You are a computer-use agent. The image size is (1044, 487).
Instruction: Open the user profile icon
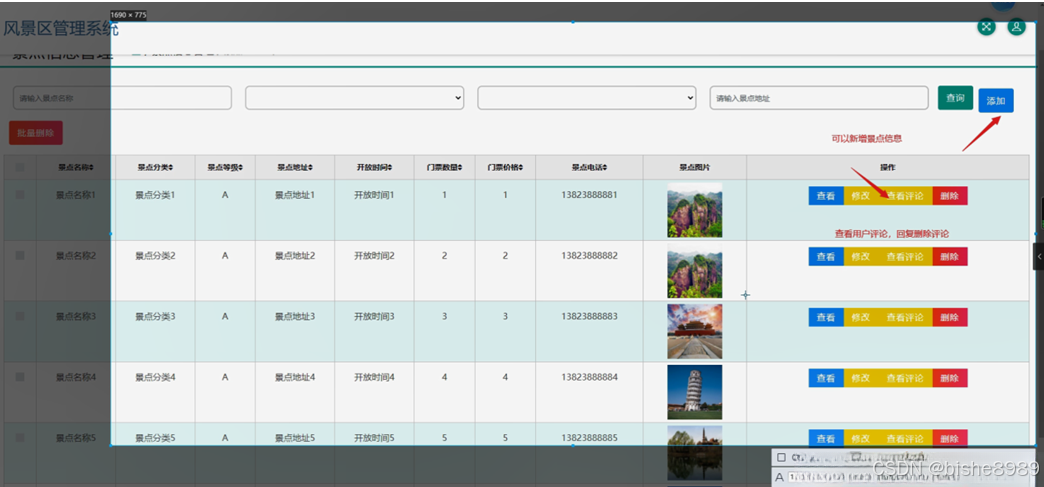click(x=1016, y=27)
